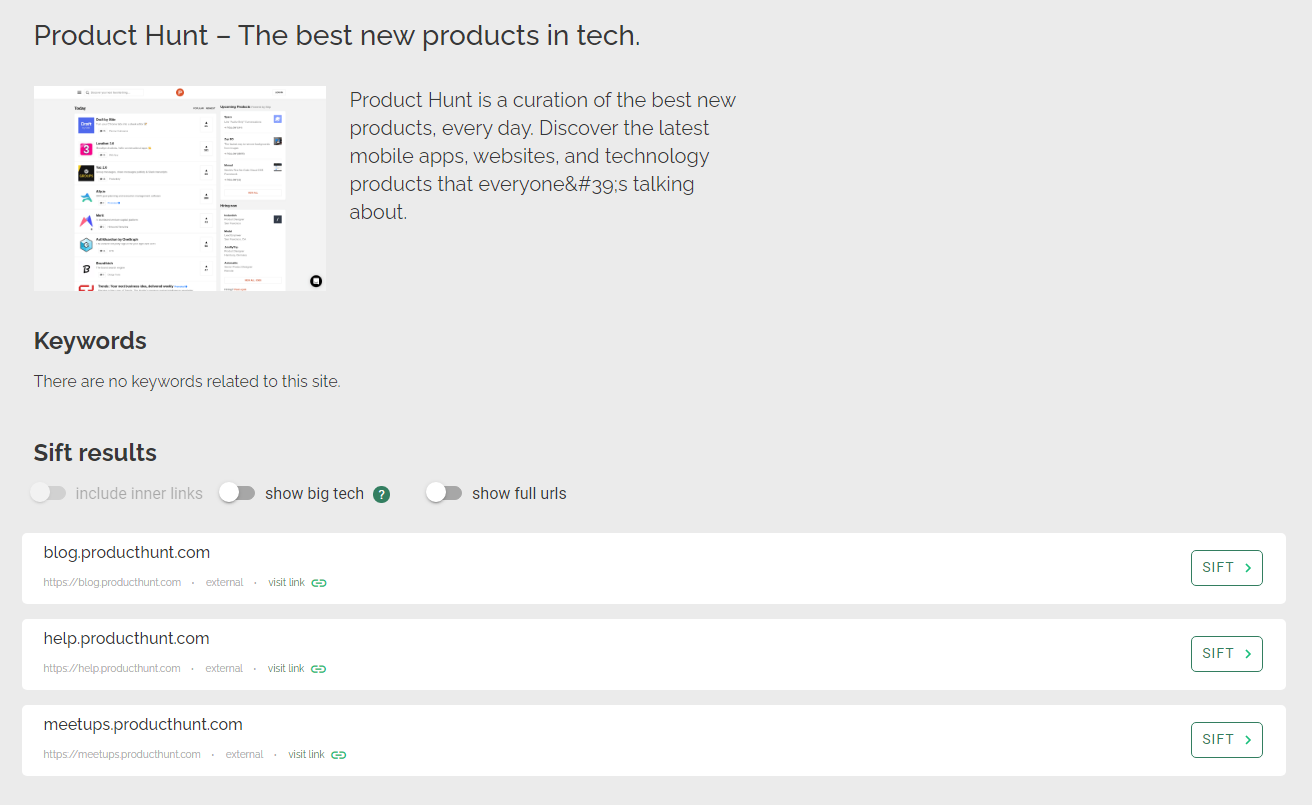Click the no keywords related message
1312x805 pixels.
pos(187,381)
